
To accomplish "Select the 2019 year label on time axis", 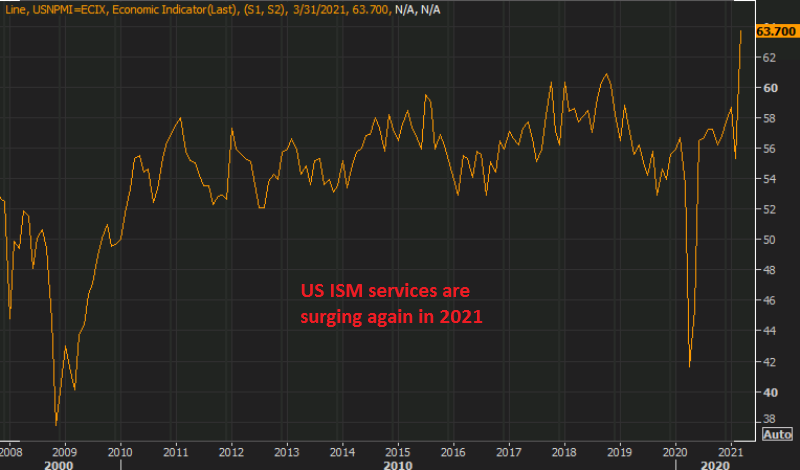I will click(619, 452).
